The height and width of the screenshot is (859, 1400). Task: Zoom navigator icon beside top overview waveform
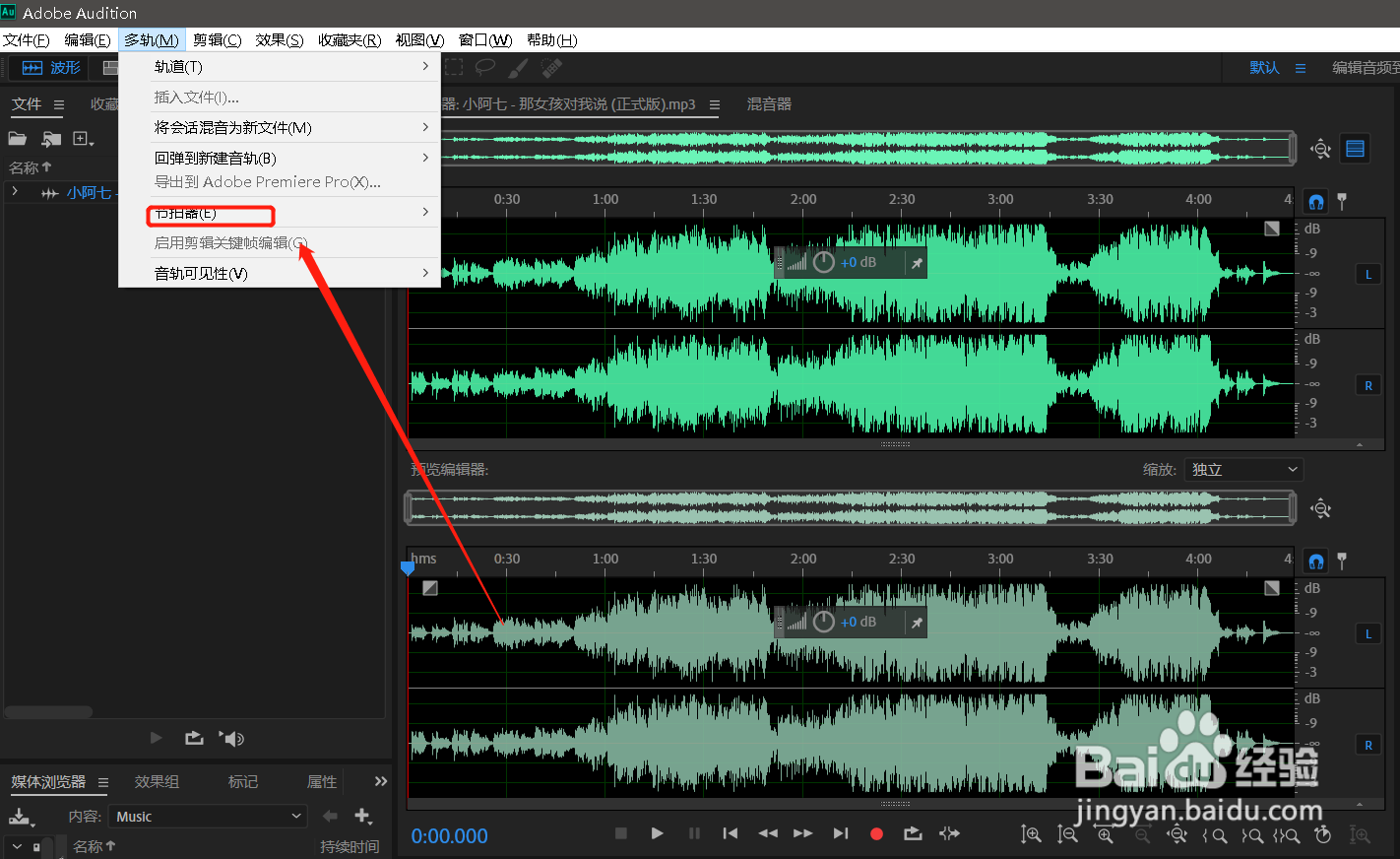[x=1320, y=149]
